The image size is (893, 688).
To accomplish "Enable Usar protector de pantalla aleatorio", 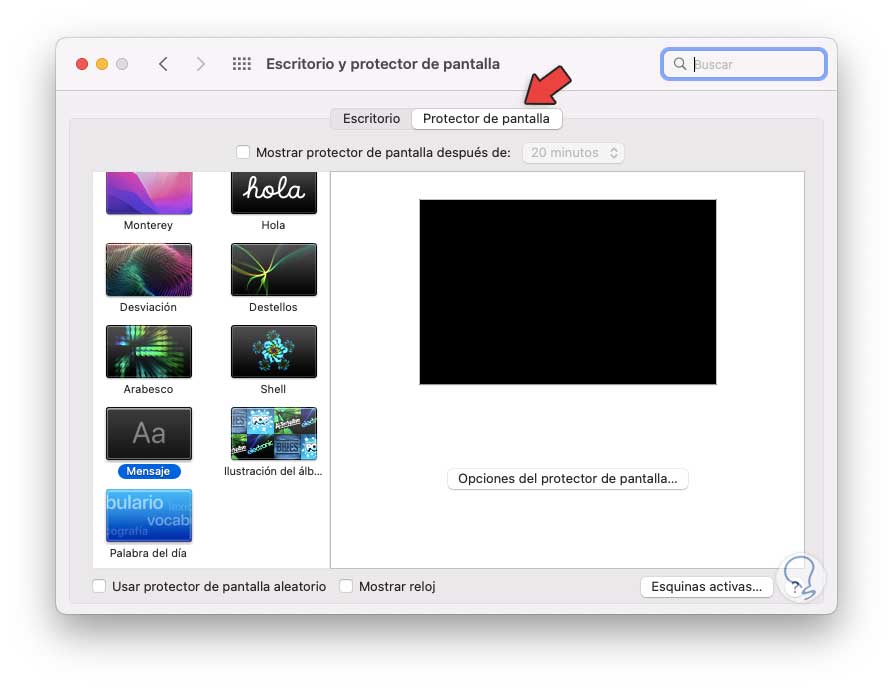I will (x=99, y=586).
